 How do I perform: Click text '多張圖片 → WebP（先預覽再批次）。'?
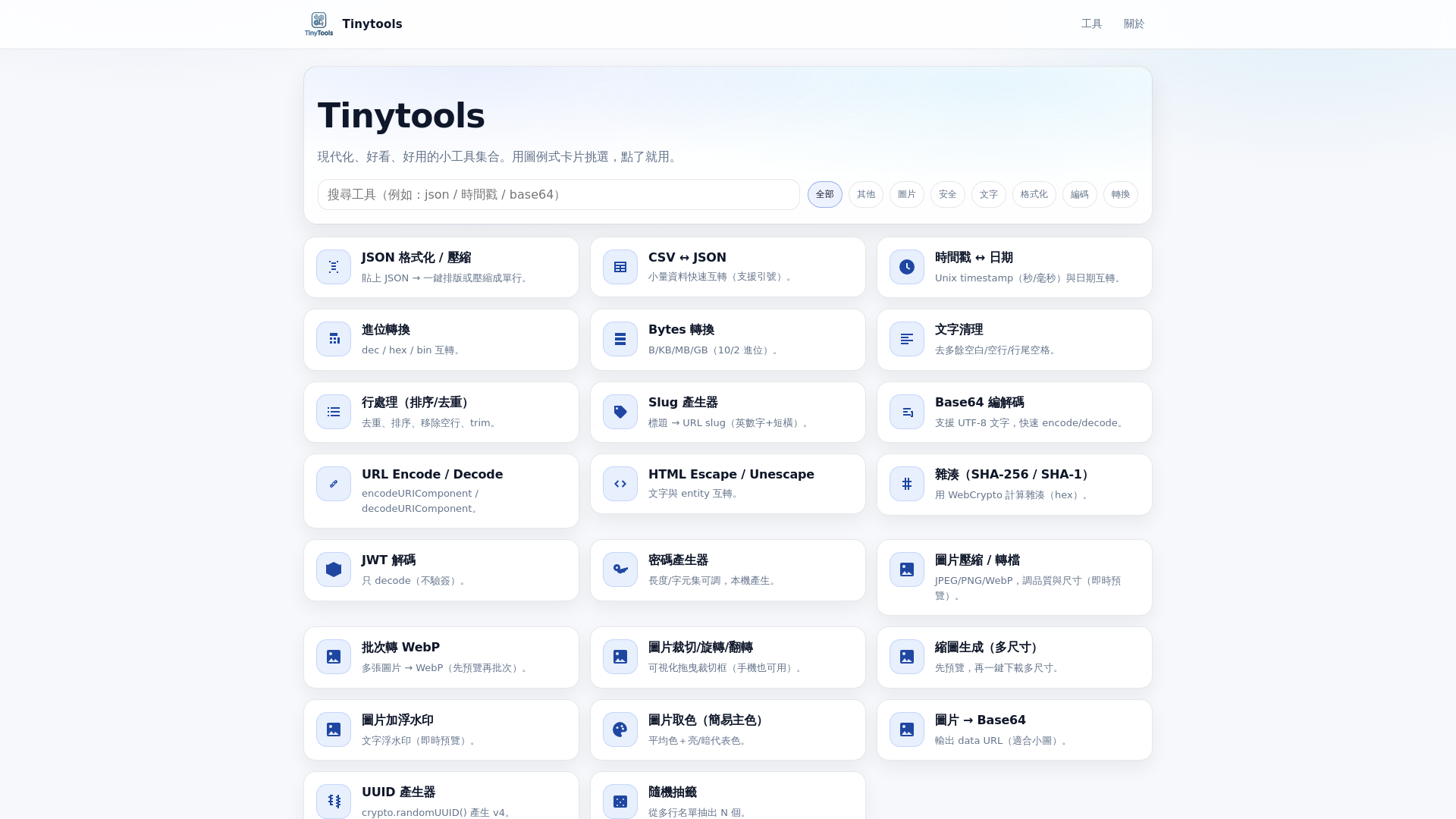(446, 668)
